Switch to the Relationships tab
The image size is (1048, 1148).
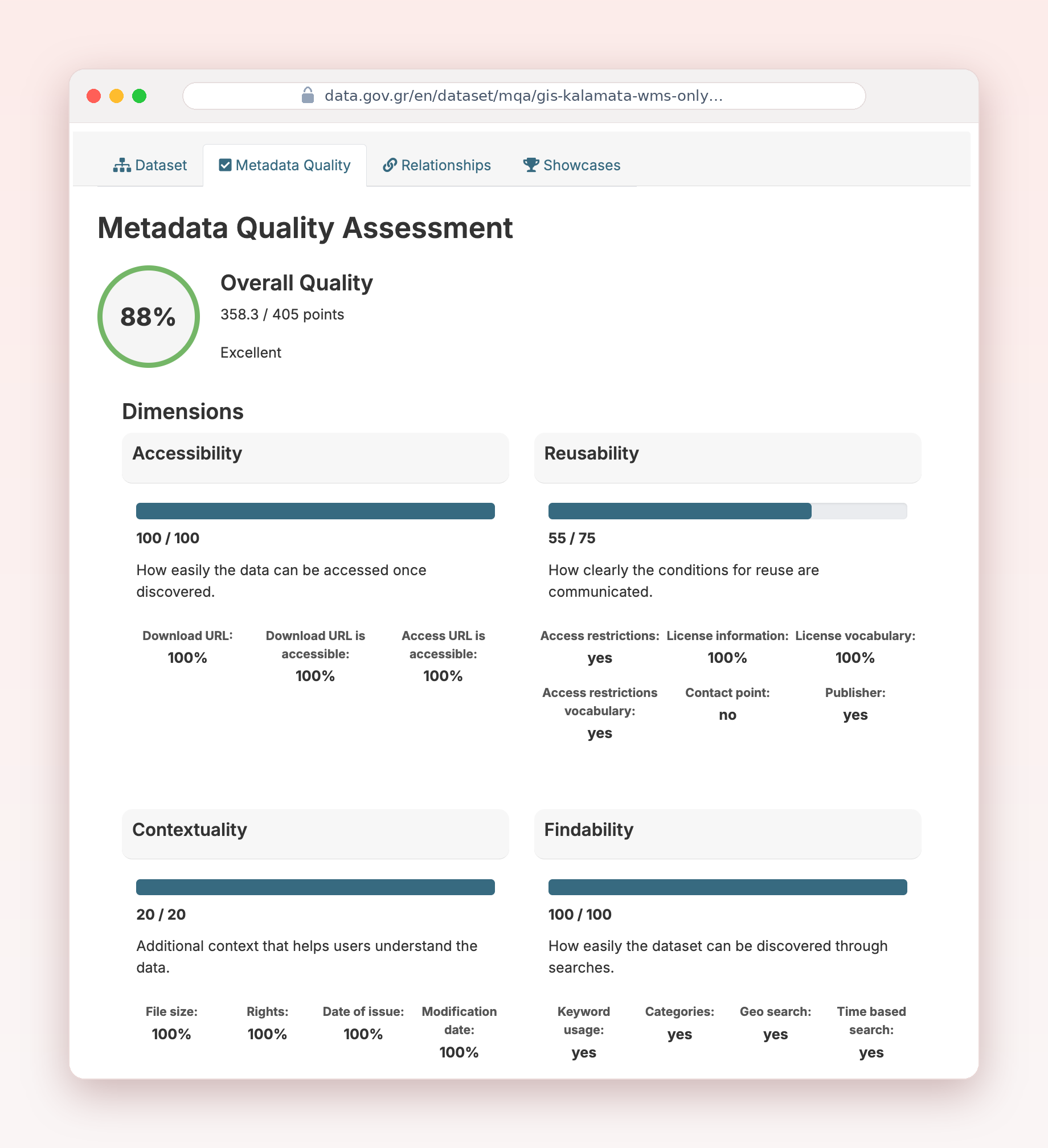(x=437, y=165)
